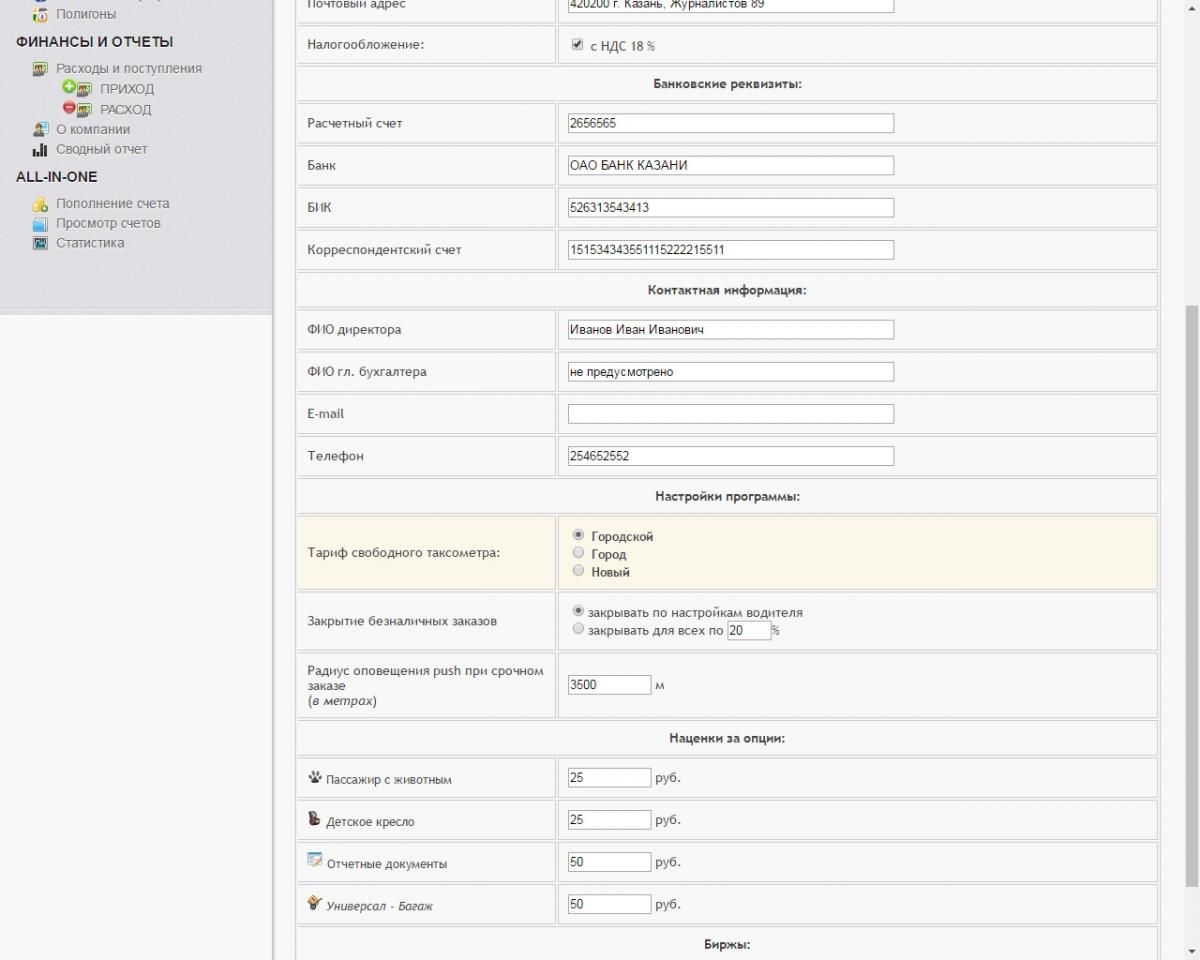Select закрывать по настройкам водителя option
The image size is (1200, 960).
click(578, 611)
